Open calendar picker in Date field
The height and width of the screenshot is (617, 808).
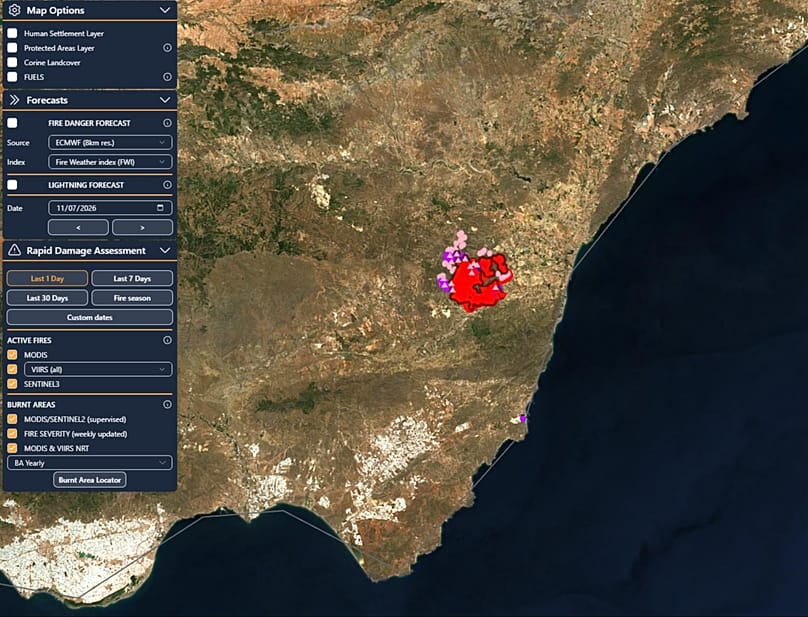point(160,208)
